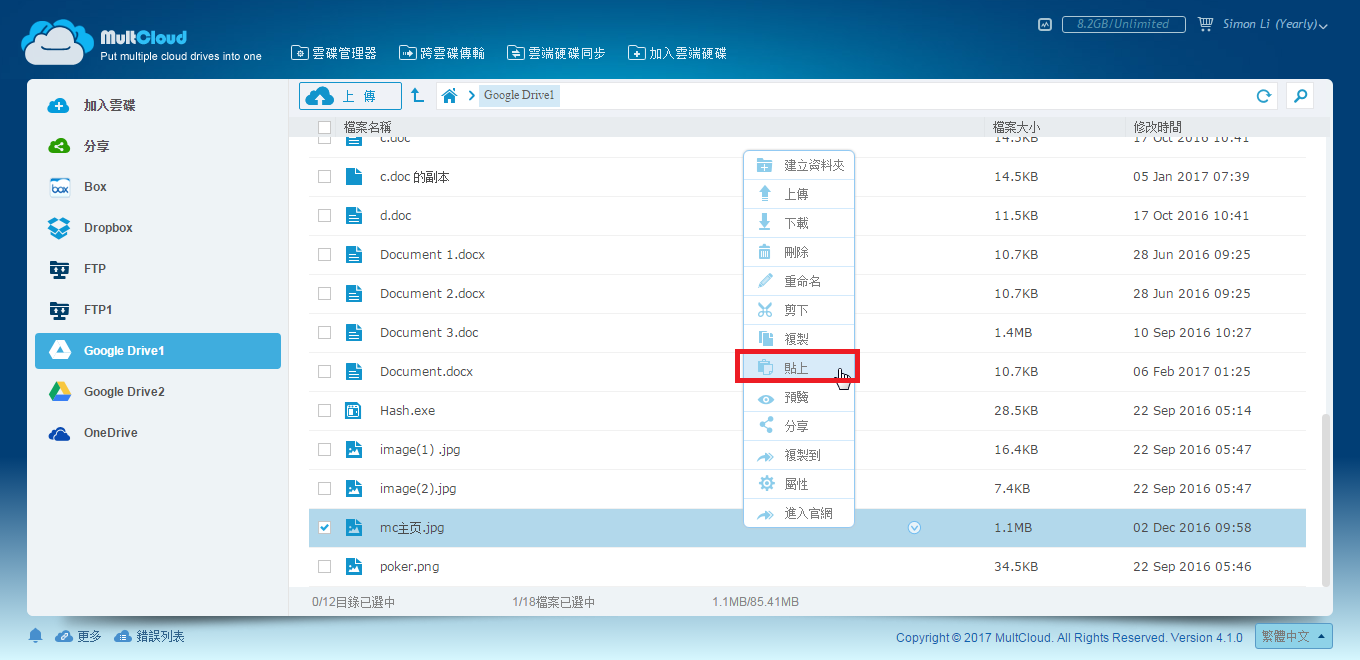Go to the home breadcrumb icon

(450, 96)
